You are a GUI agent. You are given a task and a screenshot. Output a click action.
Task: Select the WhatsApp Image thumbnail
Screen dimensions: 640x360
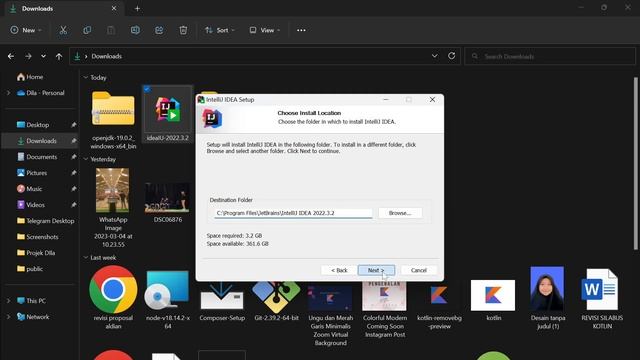pyautogui.click(x=113, y=190)
